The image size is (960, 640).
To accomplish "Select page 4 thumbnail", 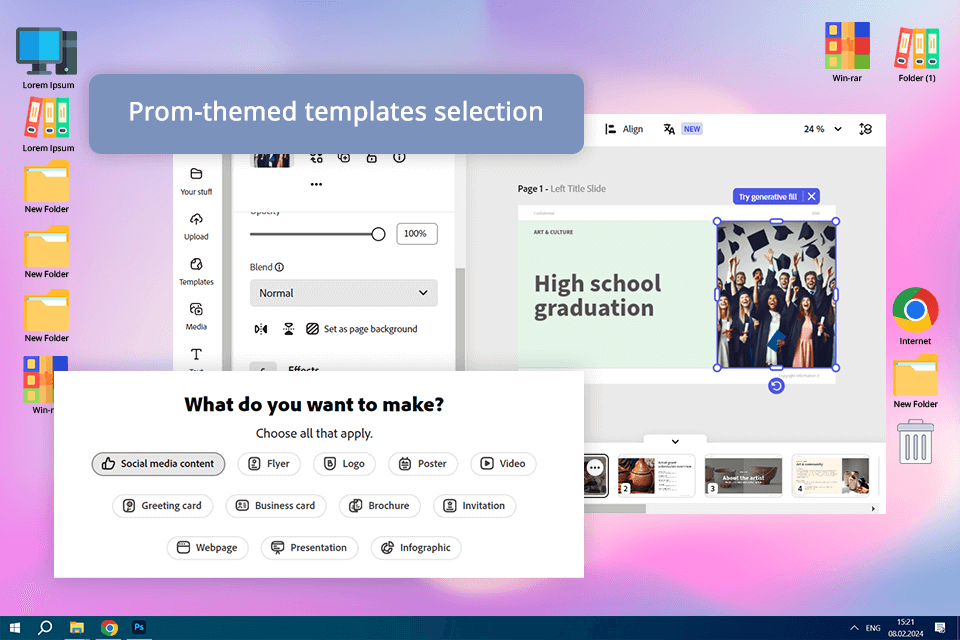I will [x=831, y=475].
